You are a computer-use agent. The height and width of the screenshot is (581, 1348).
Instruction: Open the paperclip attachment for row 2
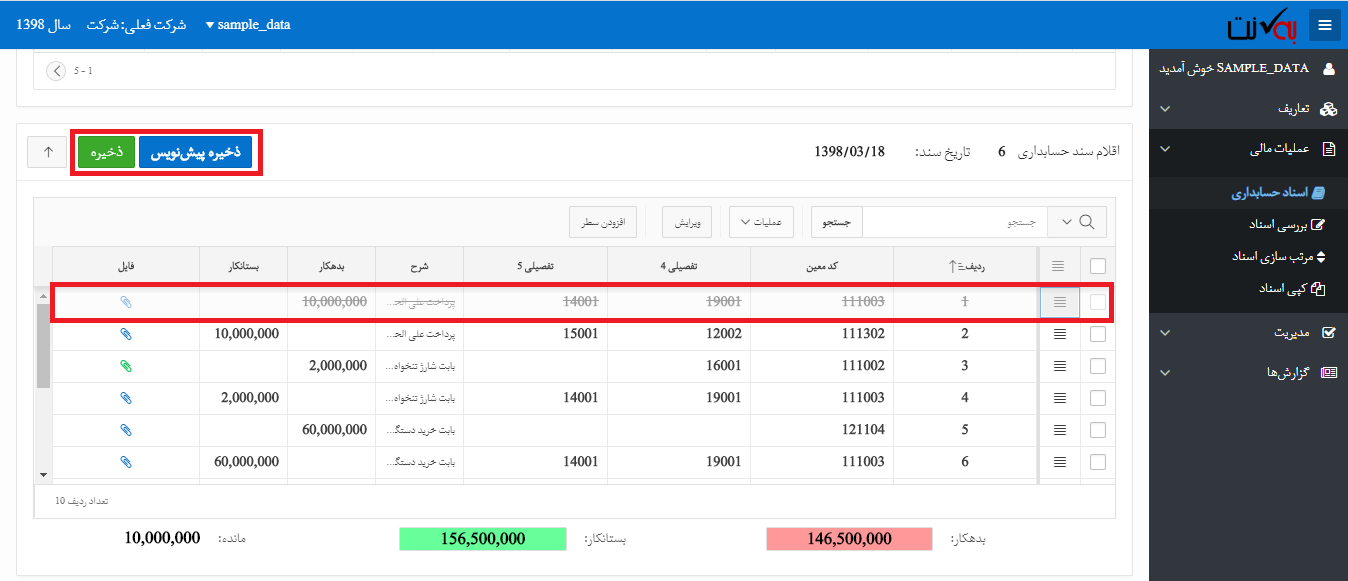(126, 334)
